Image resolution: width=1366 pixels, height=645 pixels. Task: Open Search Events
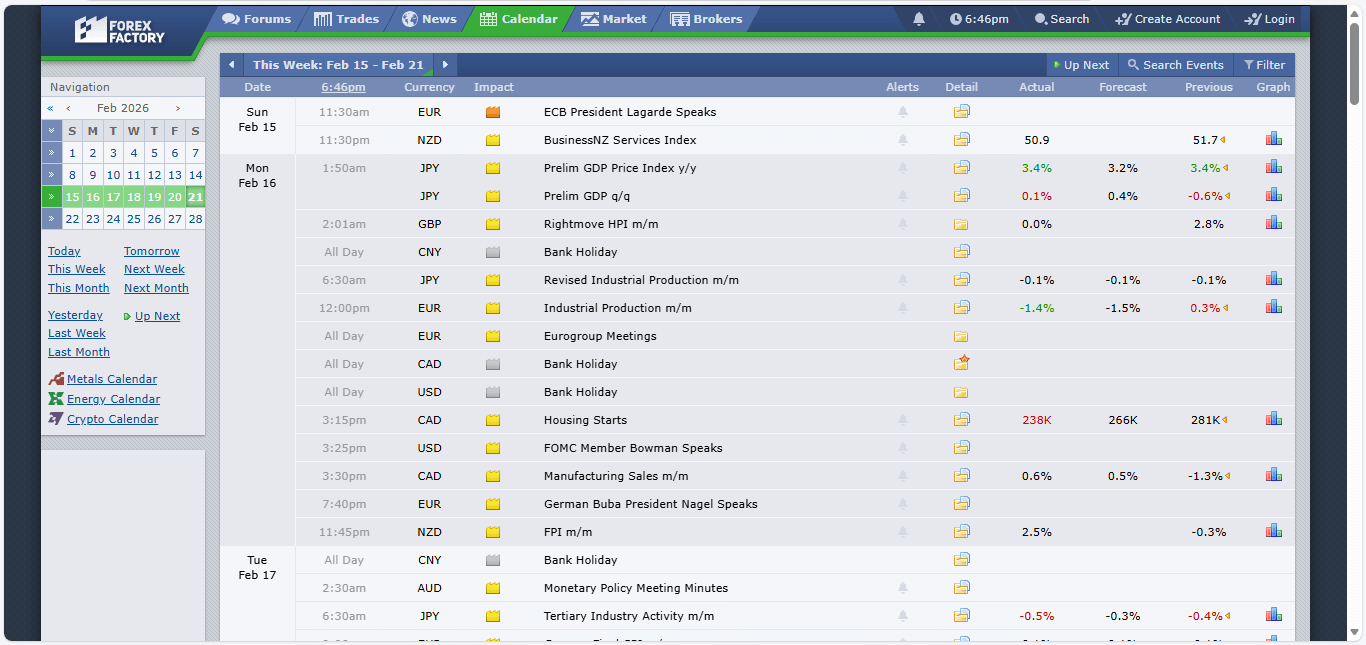1176,65
